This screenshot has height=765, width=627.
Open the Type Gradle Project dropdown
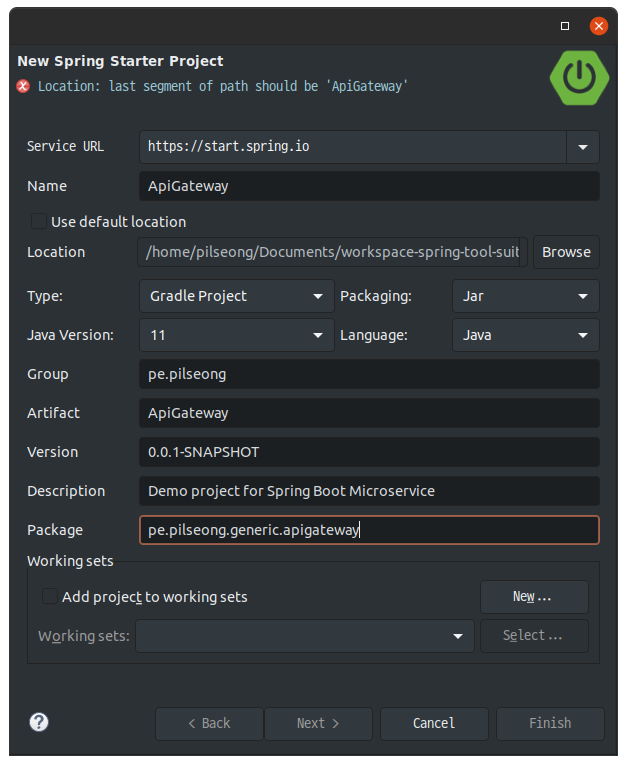[237, 296]
